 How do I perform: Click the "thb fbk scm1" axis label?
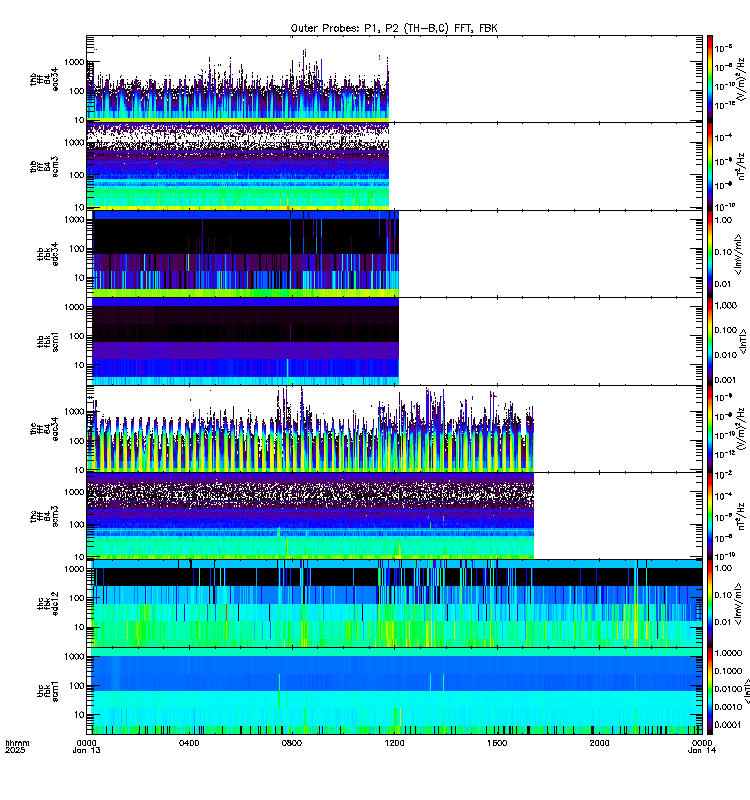(x=48, y=342)
